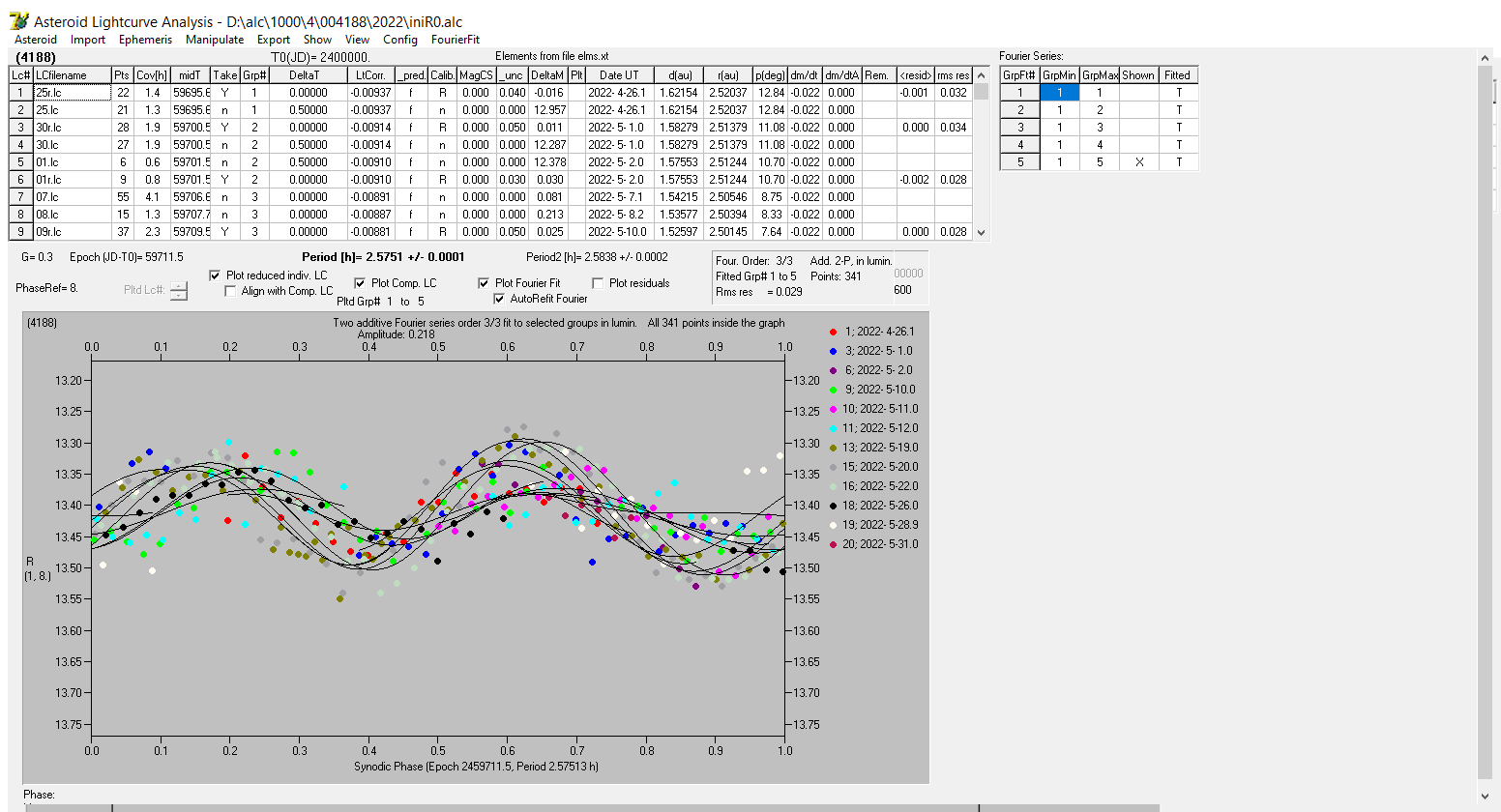Click the Fitted T cell in Fourier row 3
Image resolution: width=1501 pixels, height=812 pixels.
click(x=1178, y=128)
